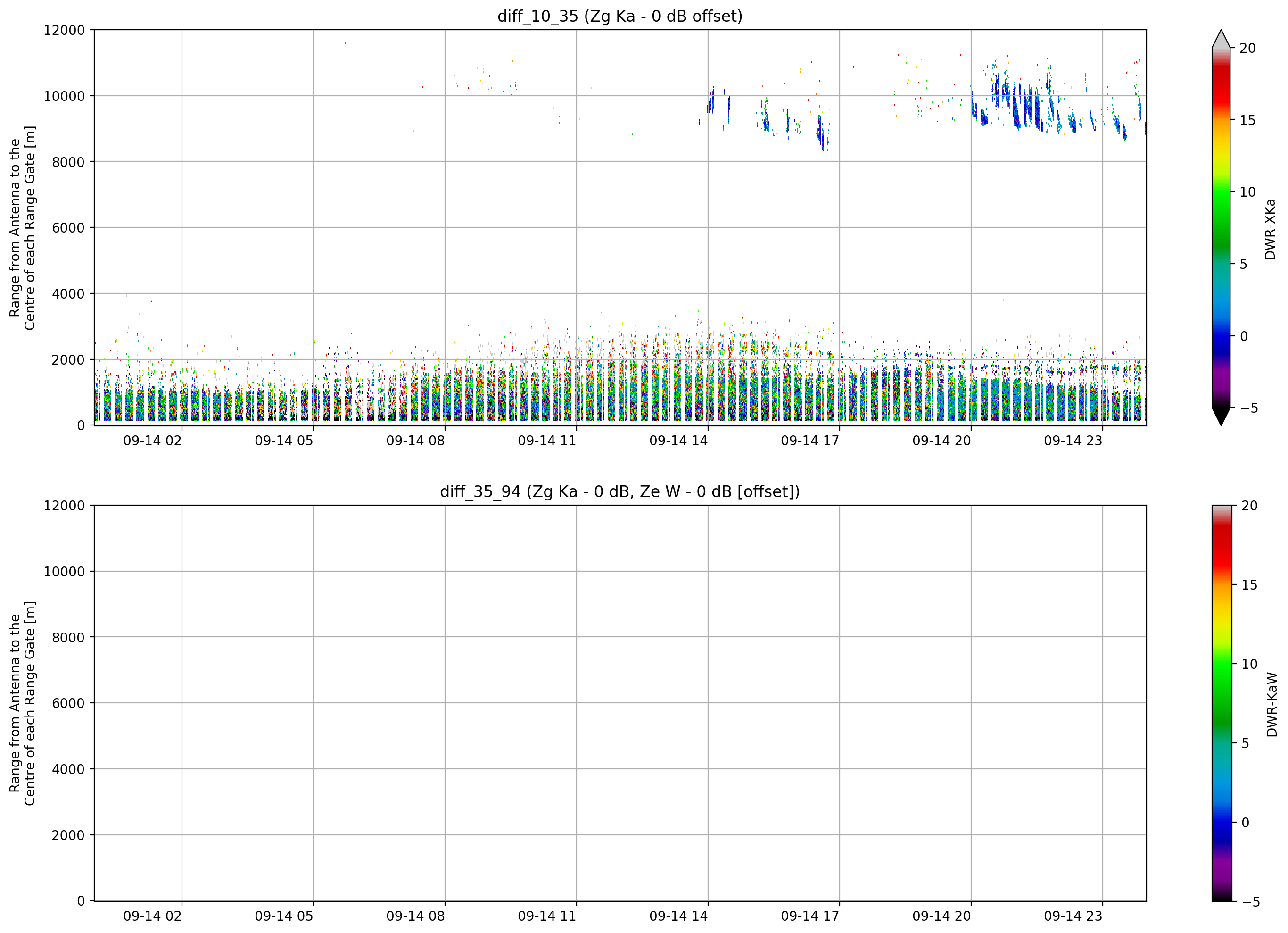1288x933 pixels.
Task: Click the 0 y-tick on the diff_35_94 plot
Action: click(x=81, y=901)
